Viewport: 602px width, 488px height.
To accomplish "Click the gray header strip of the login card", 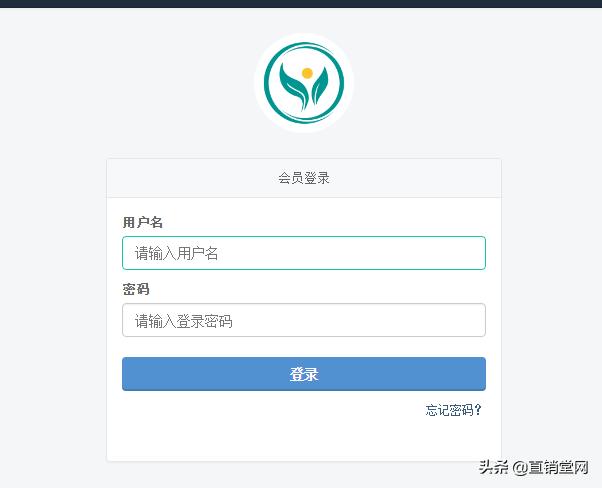I will 304,178.
